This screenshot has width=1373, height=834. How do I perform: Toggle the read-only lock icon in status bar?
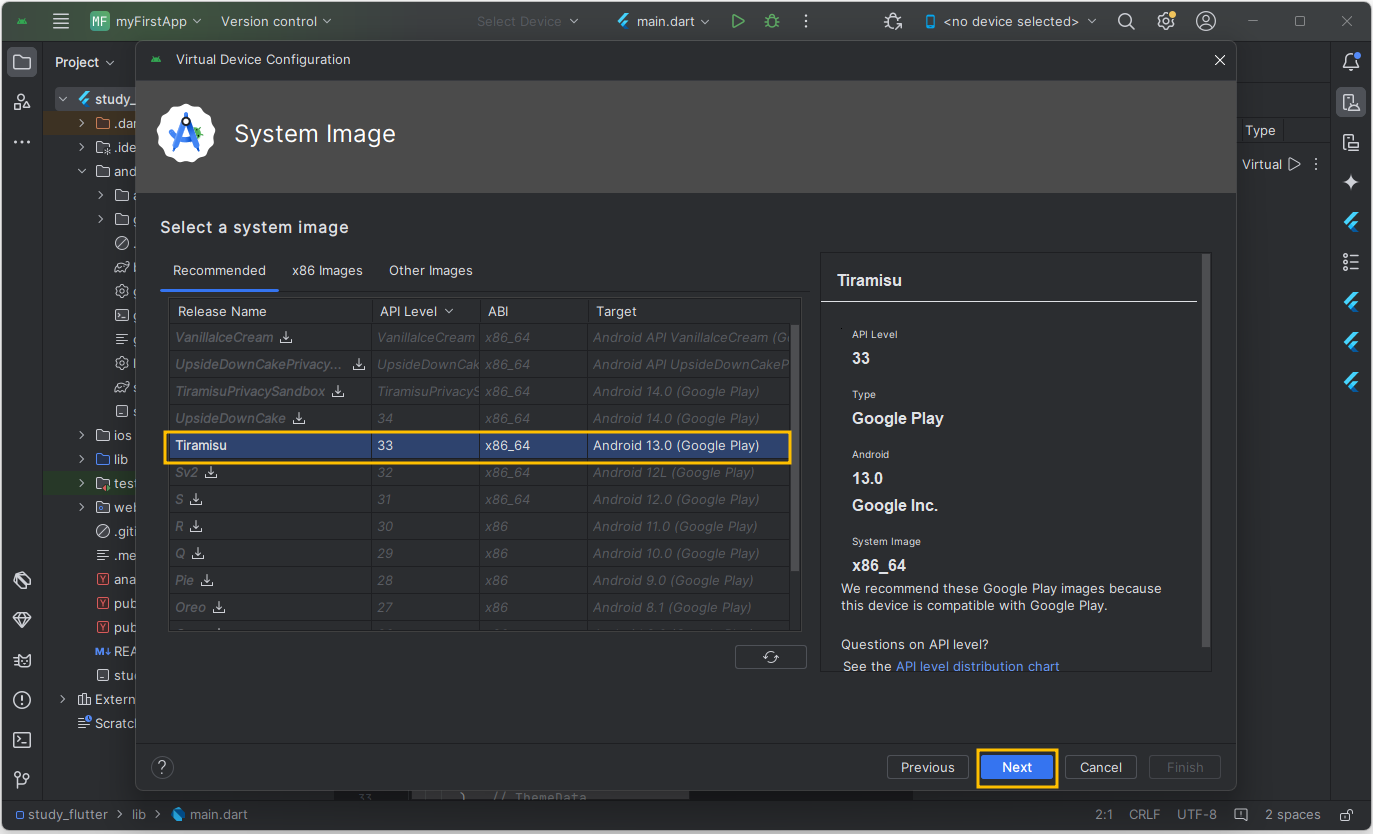(1347, 815)
